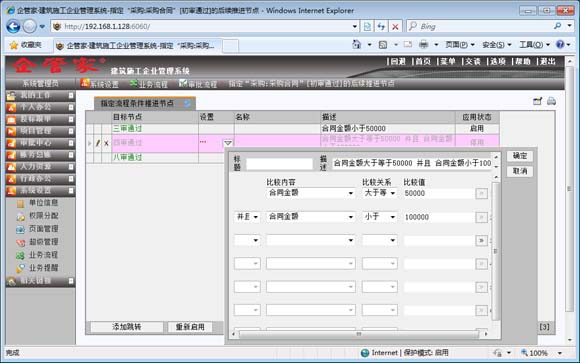
Task: Click the horizontal scrollbar in the condition panel
Action: (359, 334)
